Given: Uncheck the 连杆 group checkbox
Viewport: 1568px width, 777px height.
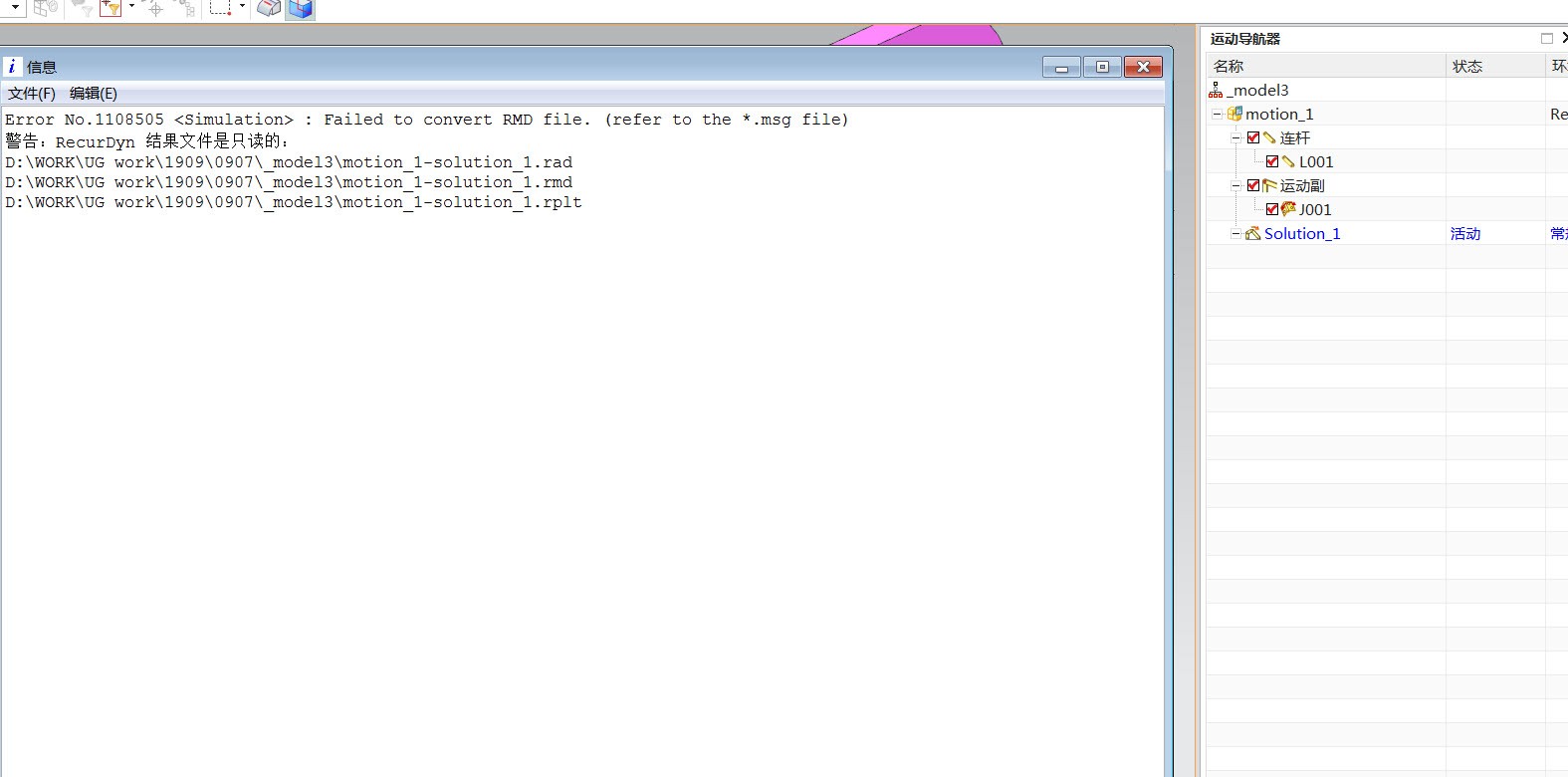Looking at the screenshot, I should [1253, 138].
